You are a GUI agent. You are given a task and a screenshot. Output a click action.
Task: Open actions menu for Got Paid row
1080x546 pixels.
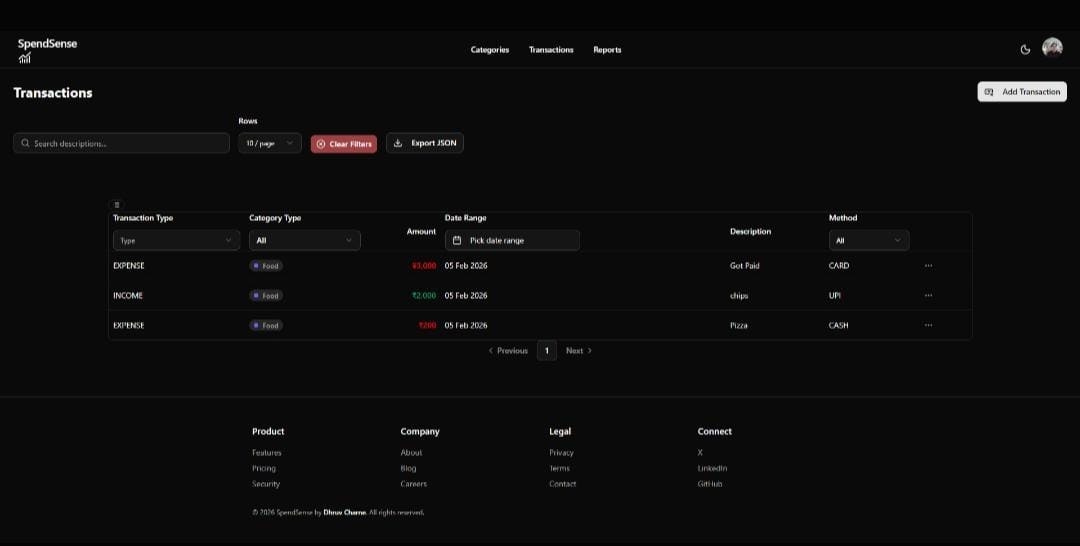click(928, 266)
